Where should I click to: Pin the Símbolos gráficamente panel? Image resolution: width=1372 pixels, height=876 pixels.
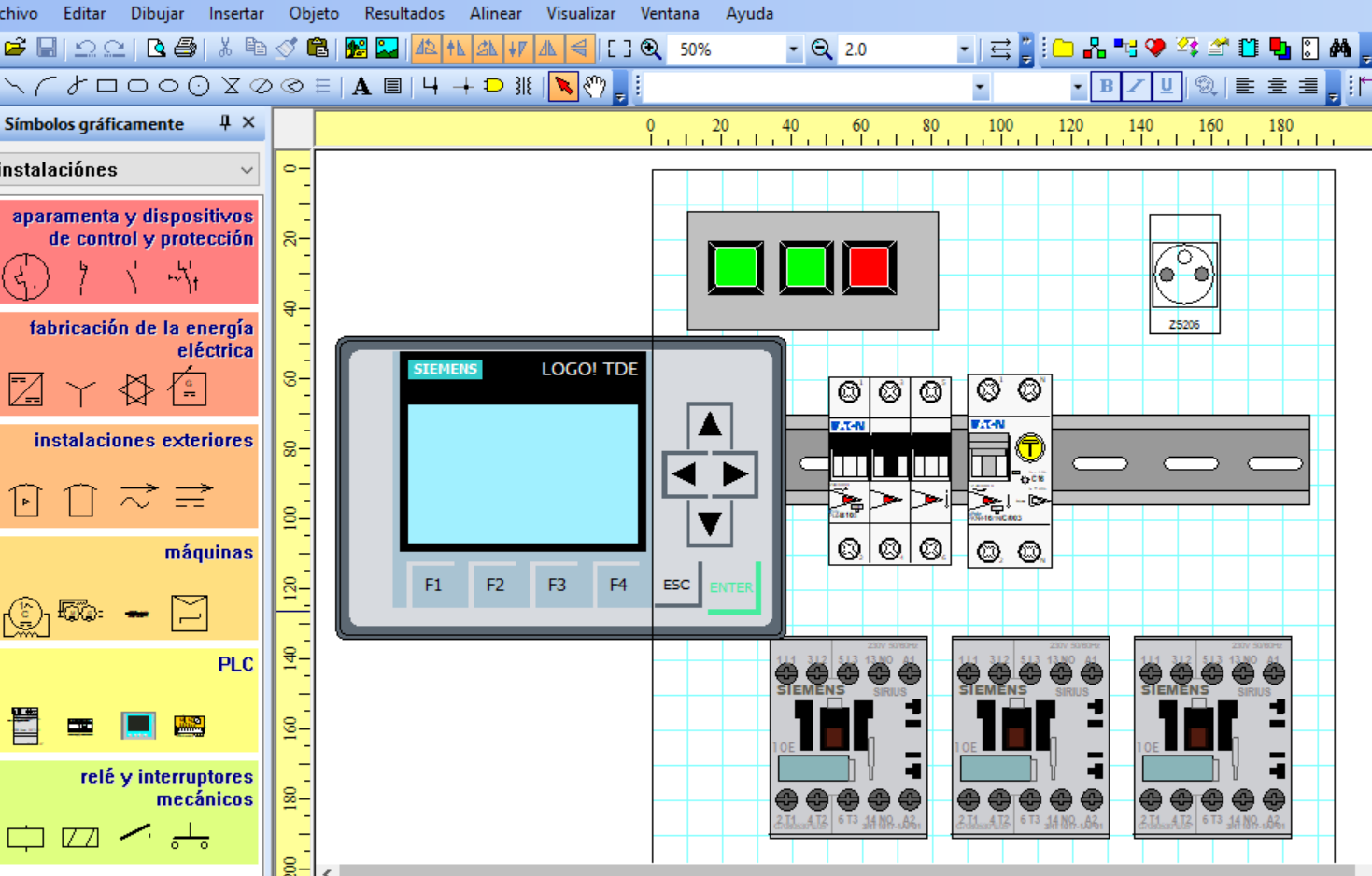pos(225,123)
